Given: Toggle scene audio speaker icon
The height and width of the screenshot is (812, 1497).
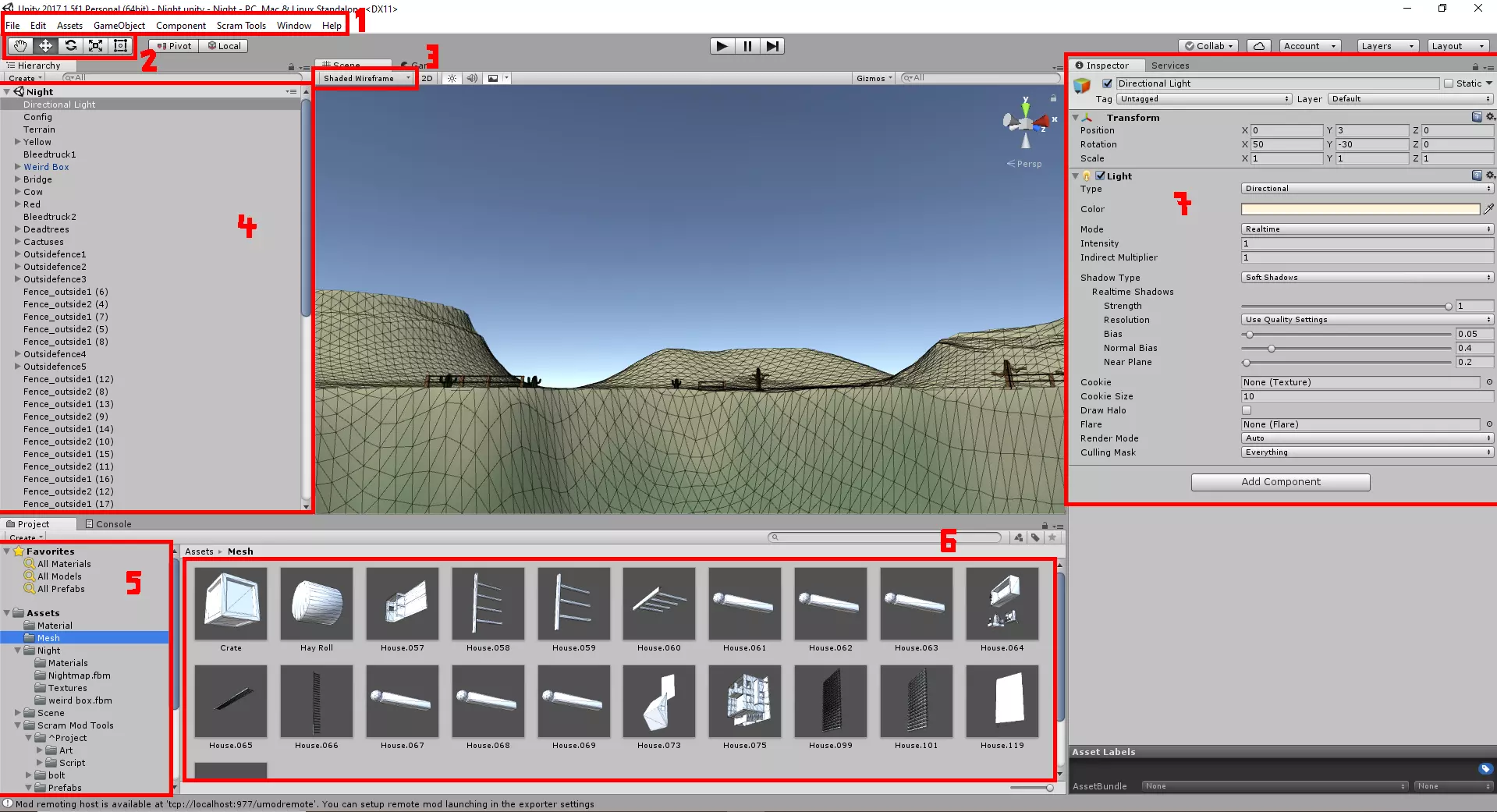Looking at the screenshot, I should point(472,78).
